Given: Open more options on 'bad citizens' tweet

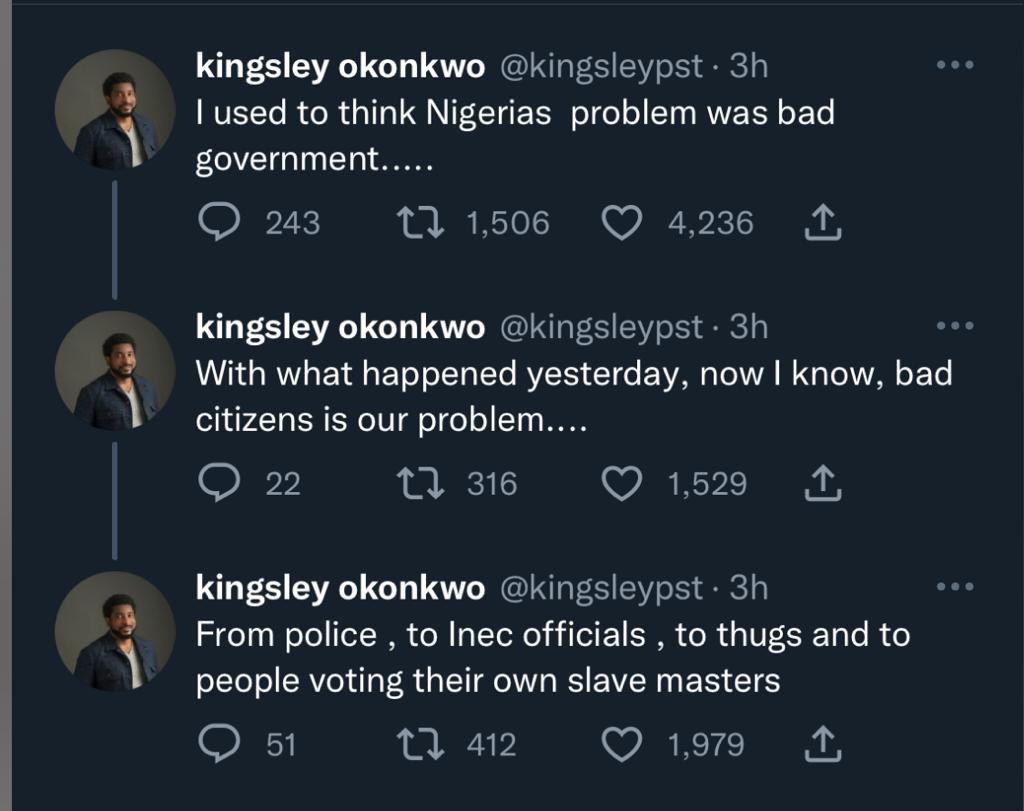Looking at the screenshot, I should 955,327.
